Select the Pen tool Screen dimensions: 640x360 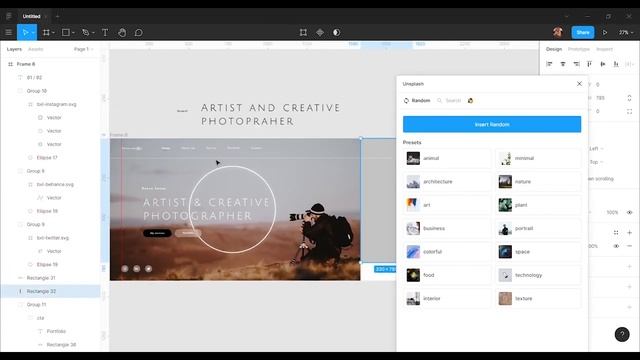[85, 32]
